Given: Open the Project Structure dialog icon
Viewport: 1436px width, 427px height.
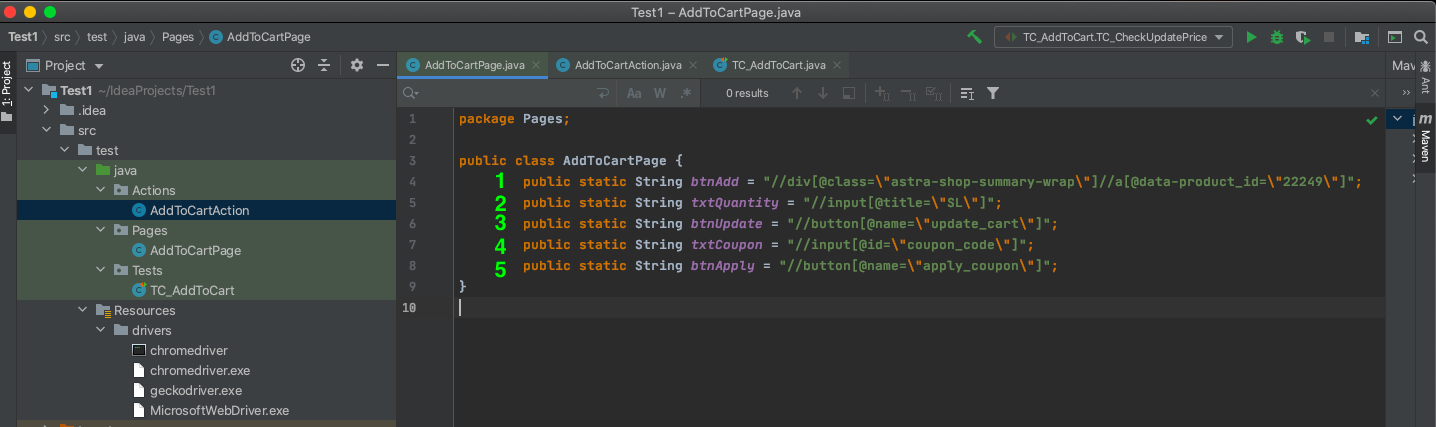Looking at the screenshot, I should tap(1361, 37).
